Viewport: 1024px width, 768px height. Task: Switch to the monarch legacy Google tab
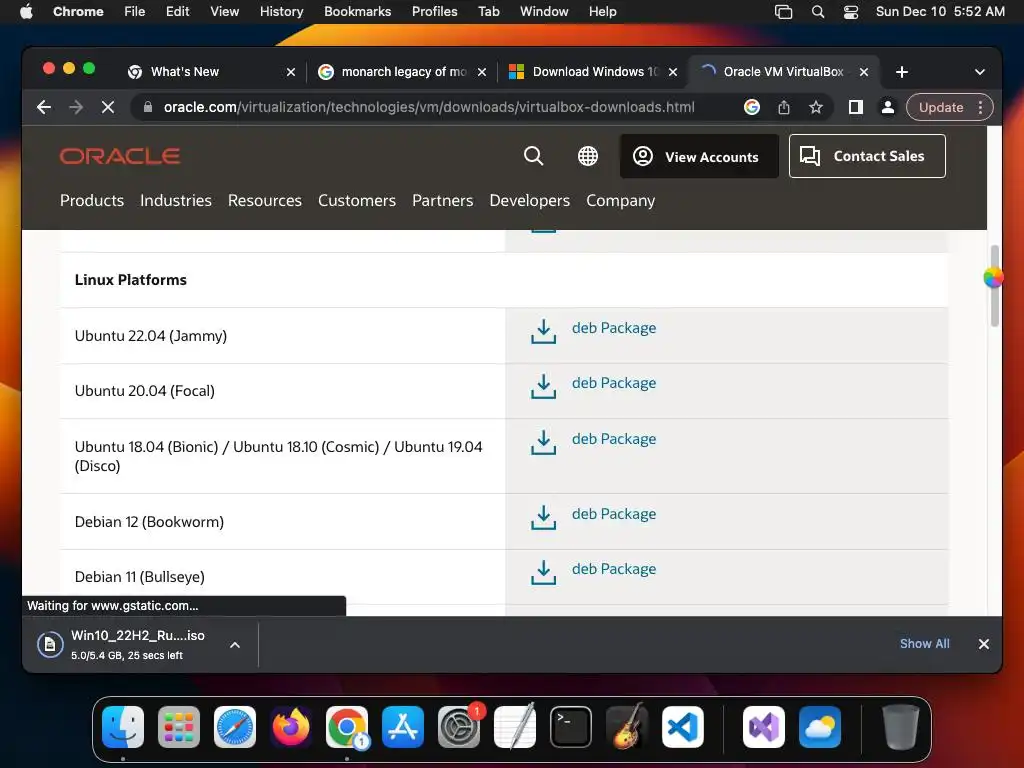click(404, 72)
